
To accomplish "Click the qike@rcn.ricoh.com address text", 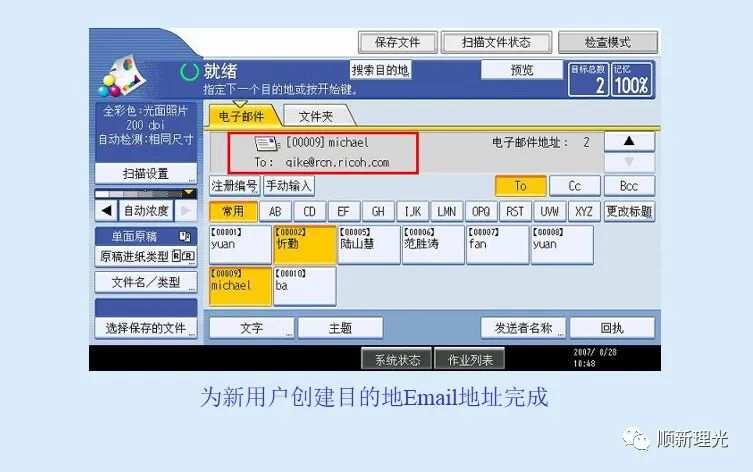I will 337,163.
